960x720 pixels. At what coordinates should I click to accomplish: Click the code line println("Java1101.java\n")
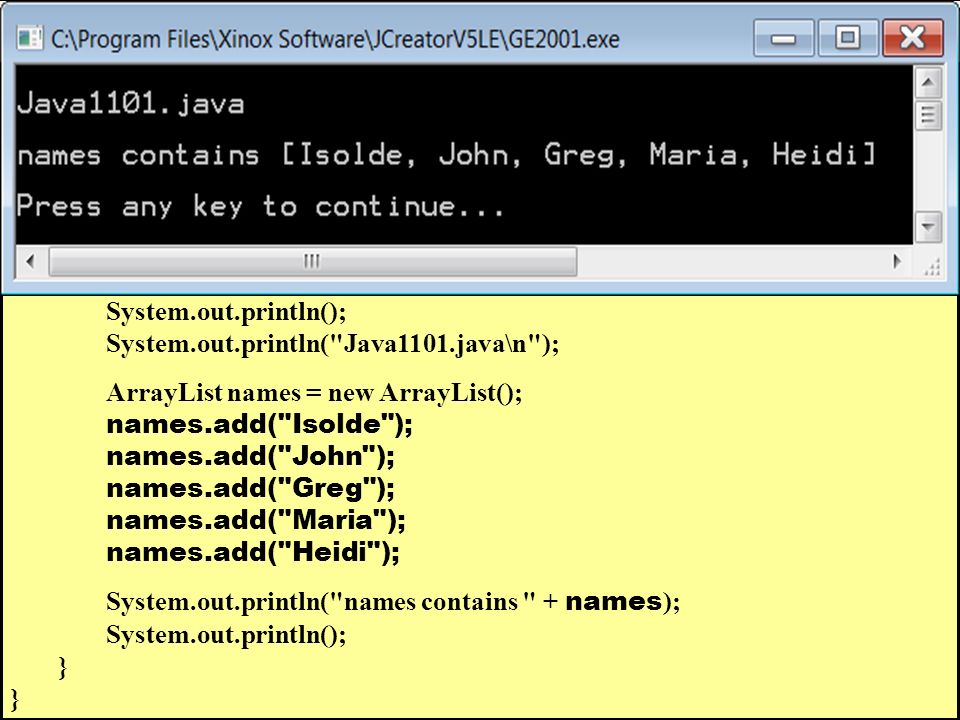click(332, 343)
